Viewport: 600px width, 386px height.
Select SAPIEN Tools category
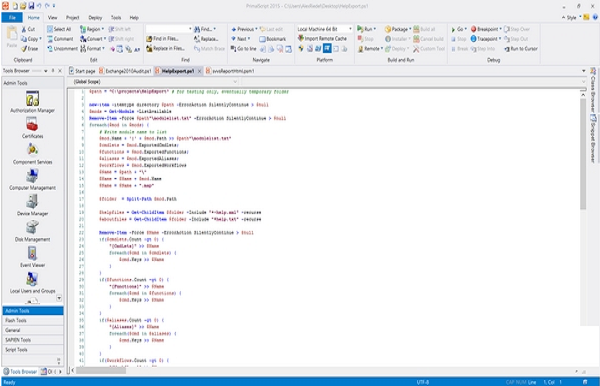(x=33, y=340)
